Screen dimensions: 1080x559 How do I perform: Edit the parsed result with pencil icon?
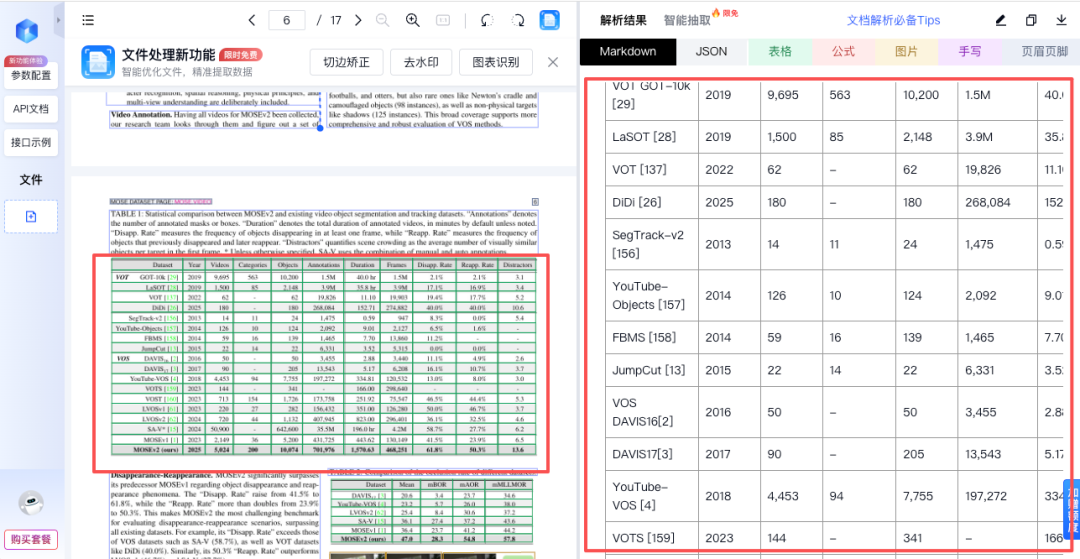click(1001, 20)
